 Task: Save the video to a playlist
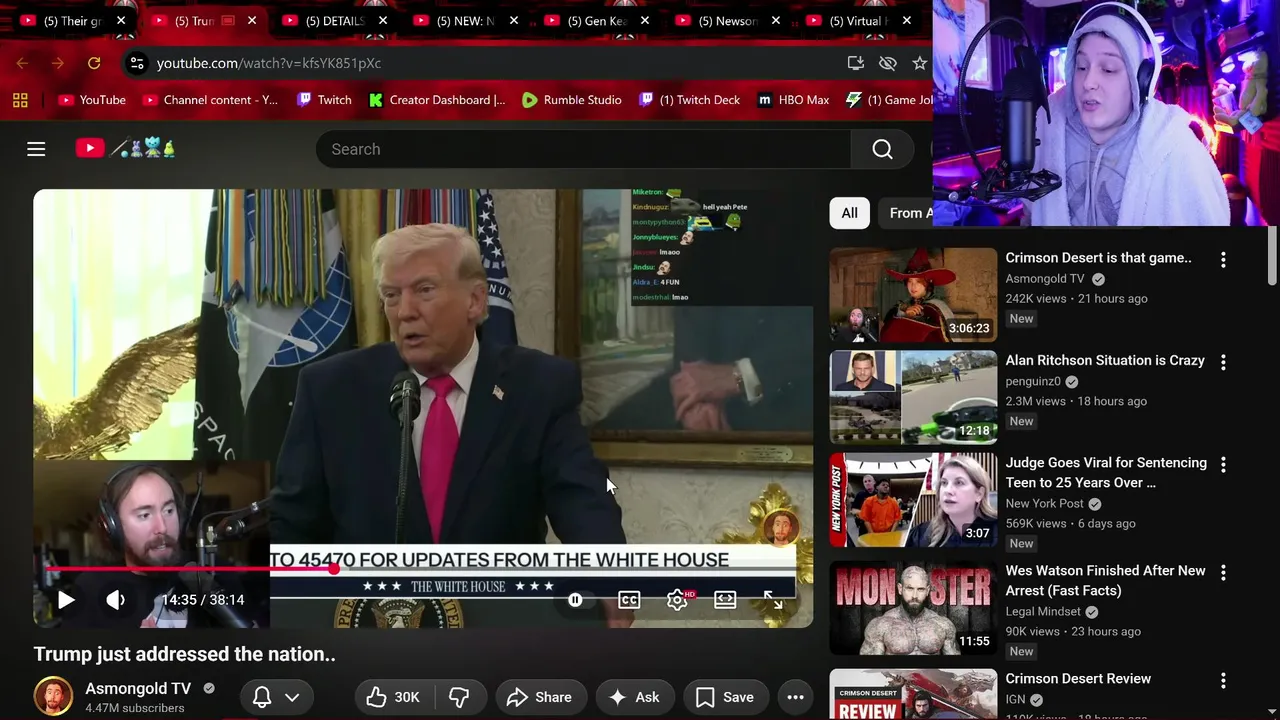coord(726,697)
